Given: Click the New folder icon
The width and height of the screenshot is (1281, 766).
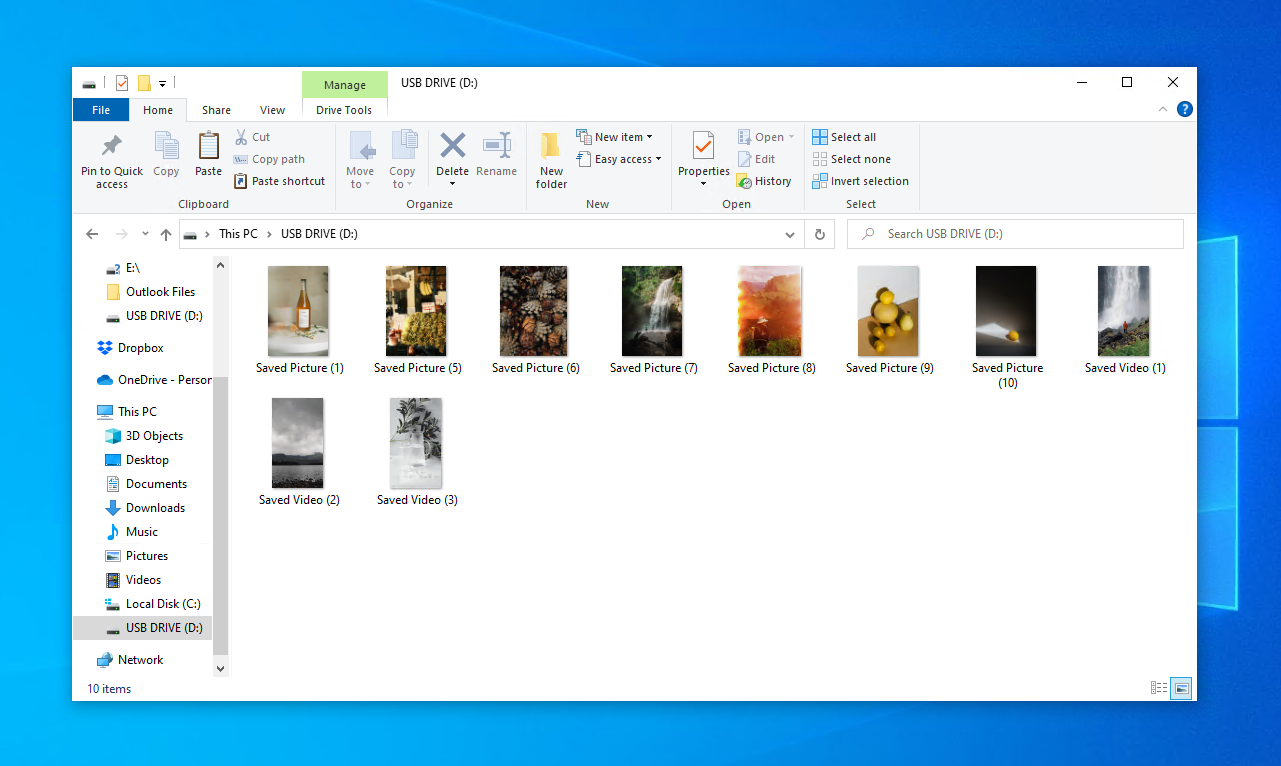Looking at the screenshot, I should [x=551, y=147].
